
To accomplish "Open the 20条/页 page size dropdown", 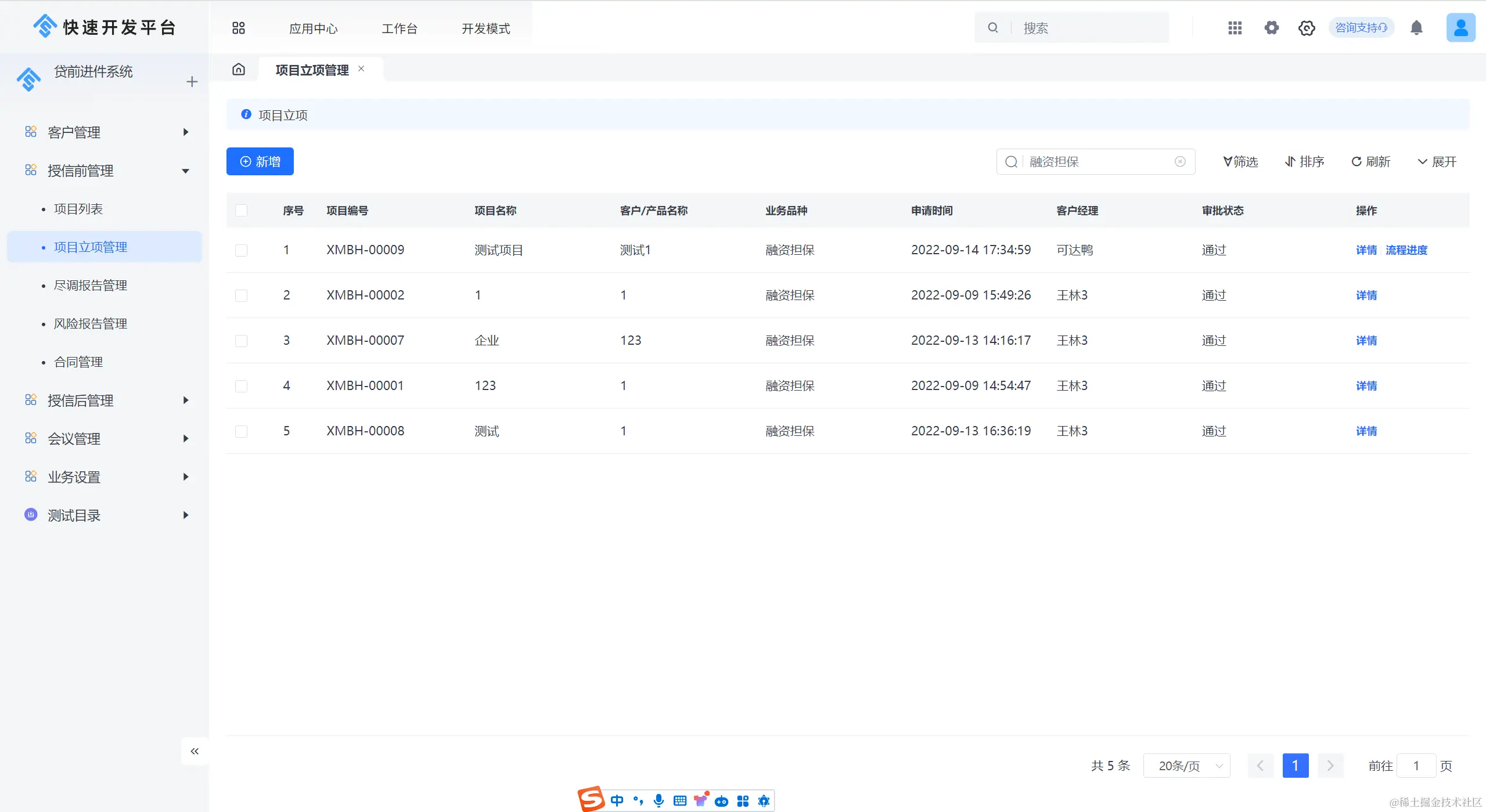I will click(1186, 766).
